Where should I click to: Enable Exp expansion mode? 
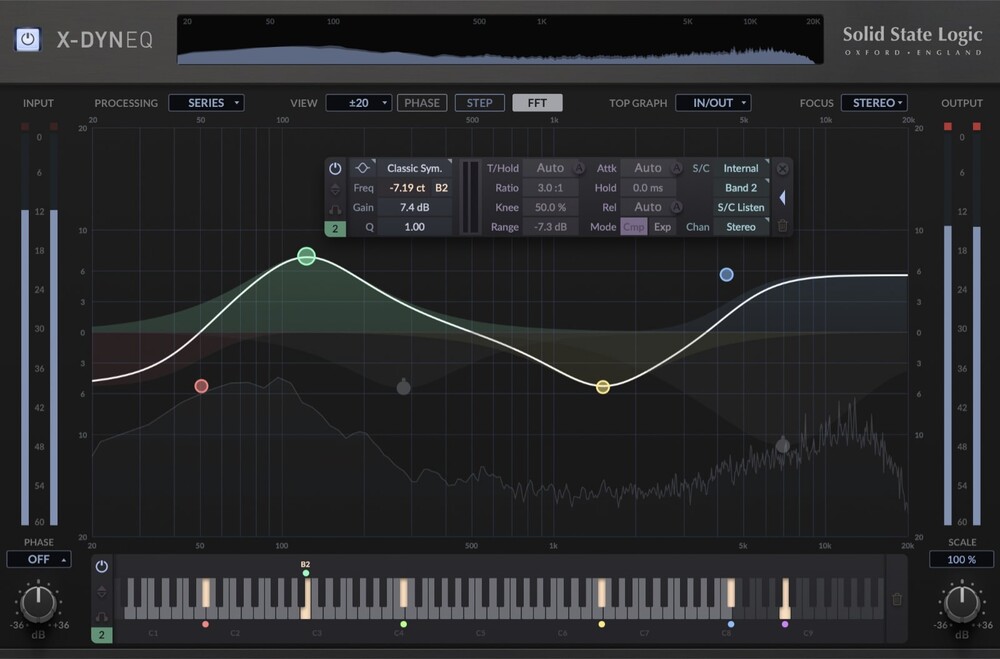(663, 227)
